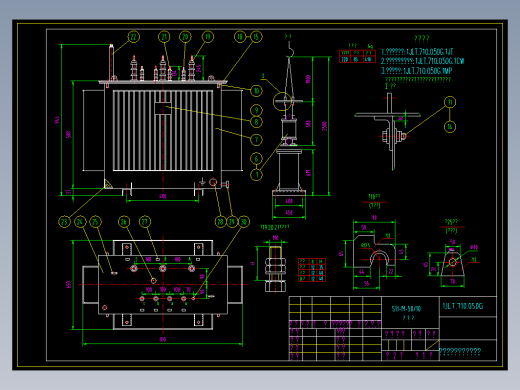The height and width of the screenshot is (390, 520).
Task: Select part balloon number 1
Action: (x=256, y=174)
